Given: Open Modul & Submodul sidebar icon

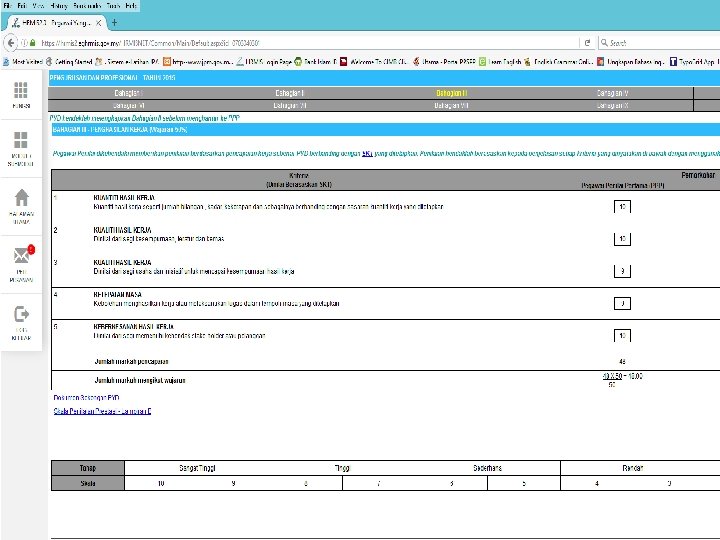Looking at the screenshot, I should tap(21, 140).
